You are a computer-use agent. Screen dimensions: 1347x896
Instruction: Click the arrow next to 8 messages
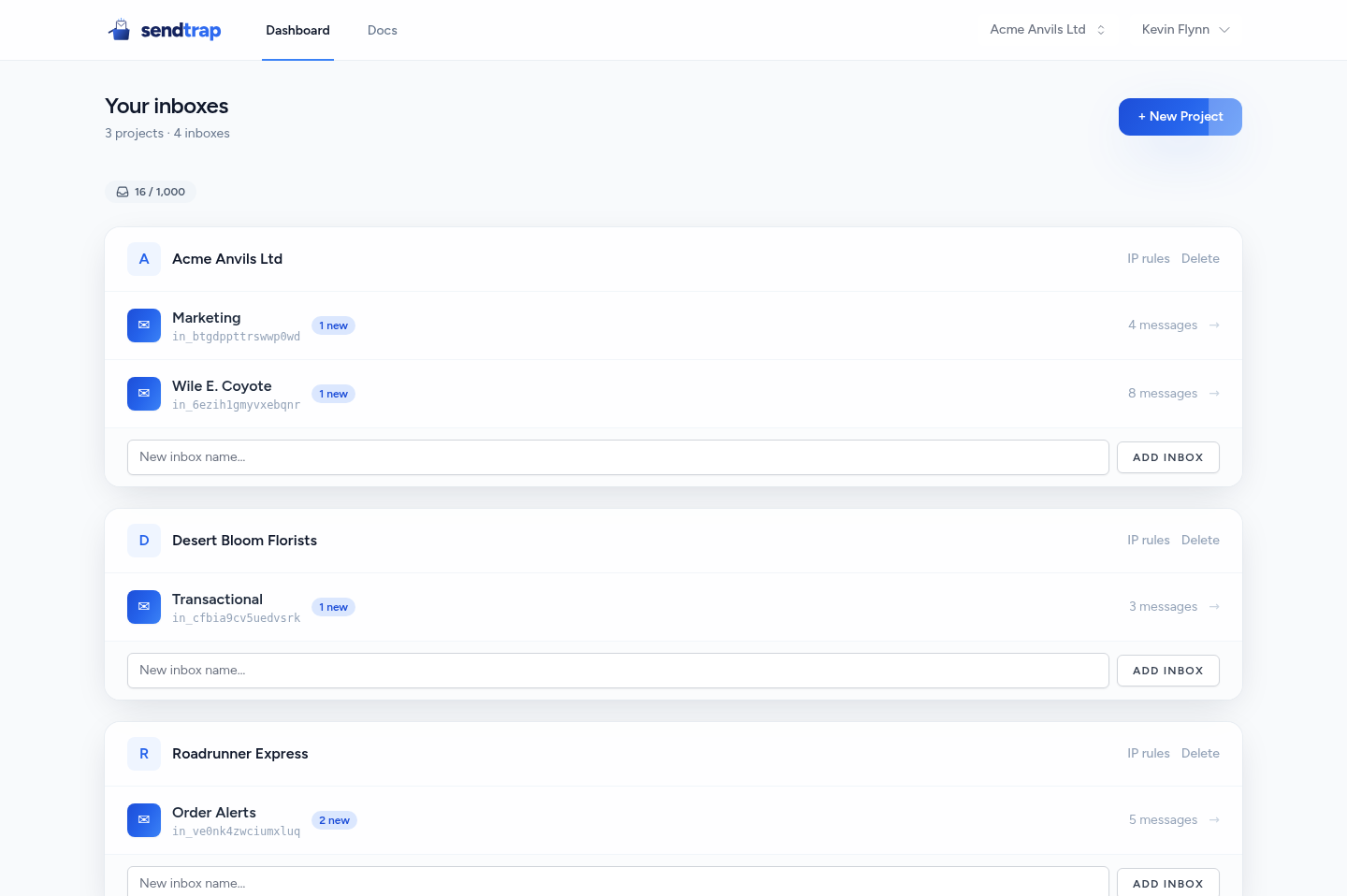point(1214,394)
